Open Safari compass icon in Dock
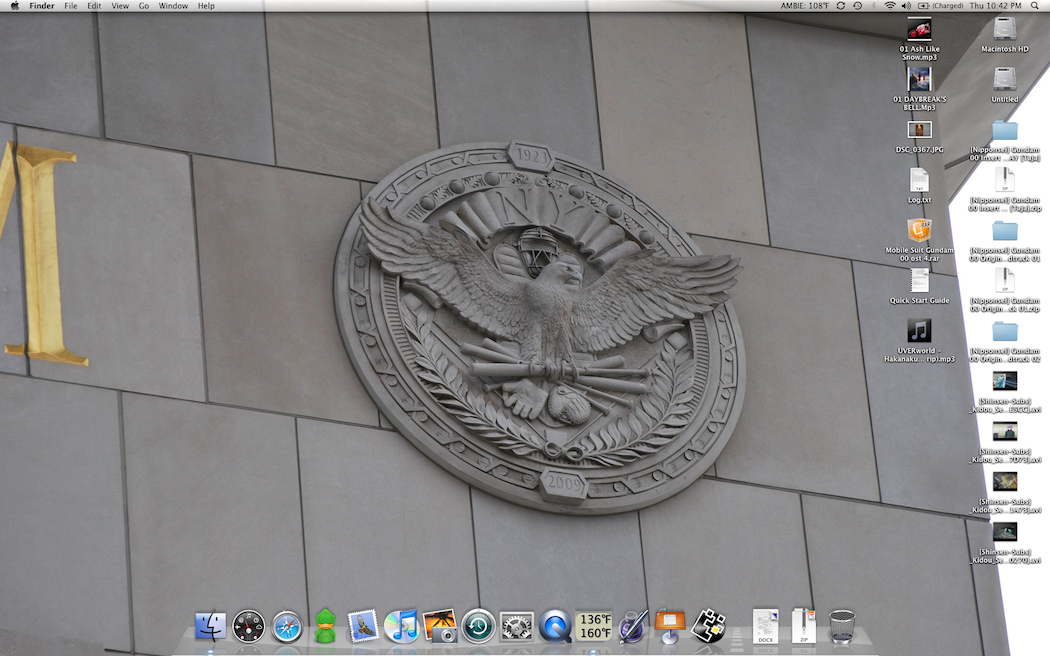 point(287,627)
